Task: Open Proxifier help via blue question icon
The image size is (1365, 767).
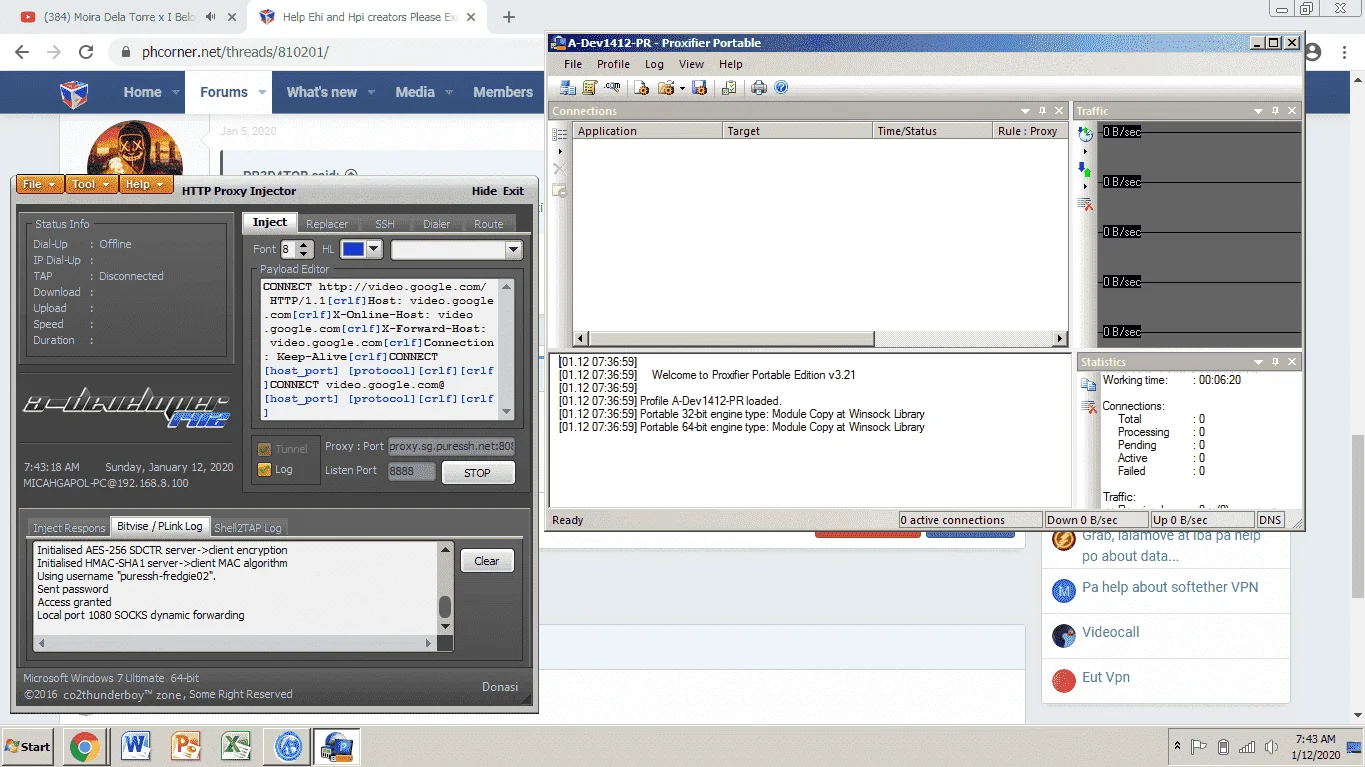Action: [x=781, y=88]
